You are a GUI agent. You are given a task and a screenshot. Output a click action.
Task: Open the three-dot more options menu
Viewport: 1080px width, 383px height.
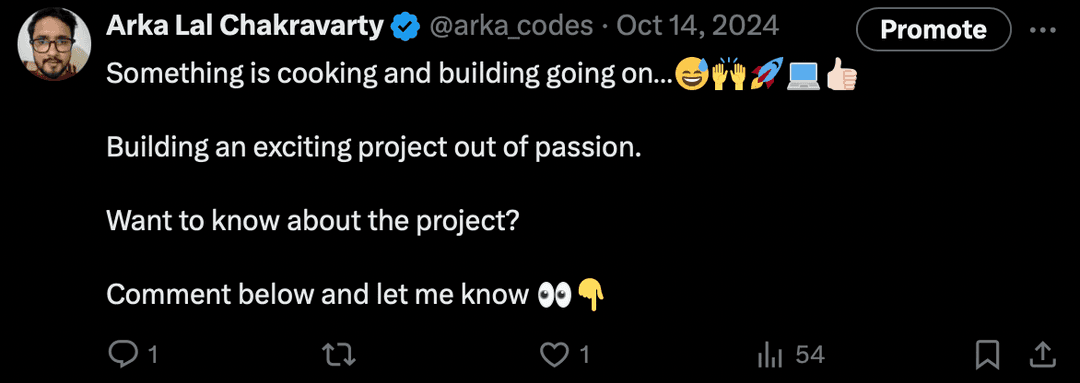coord(1042,30)
